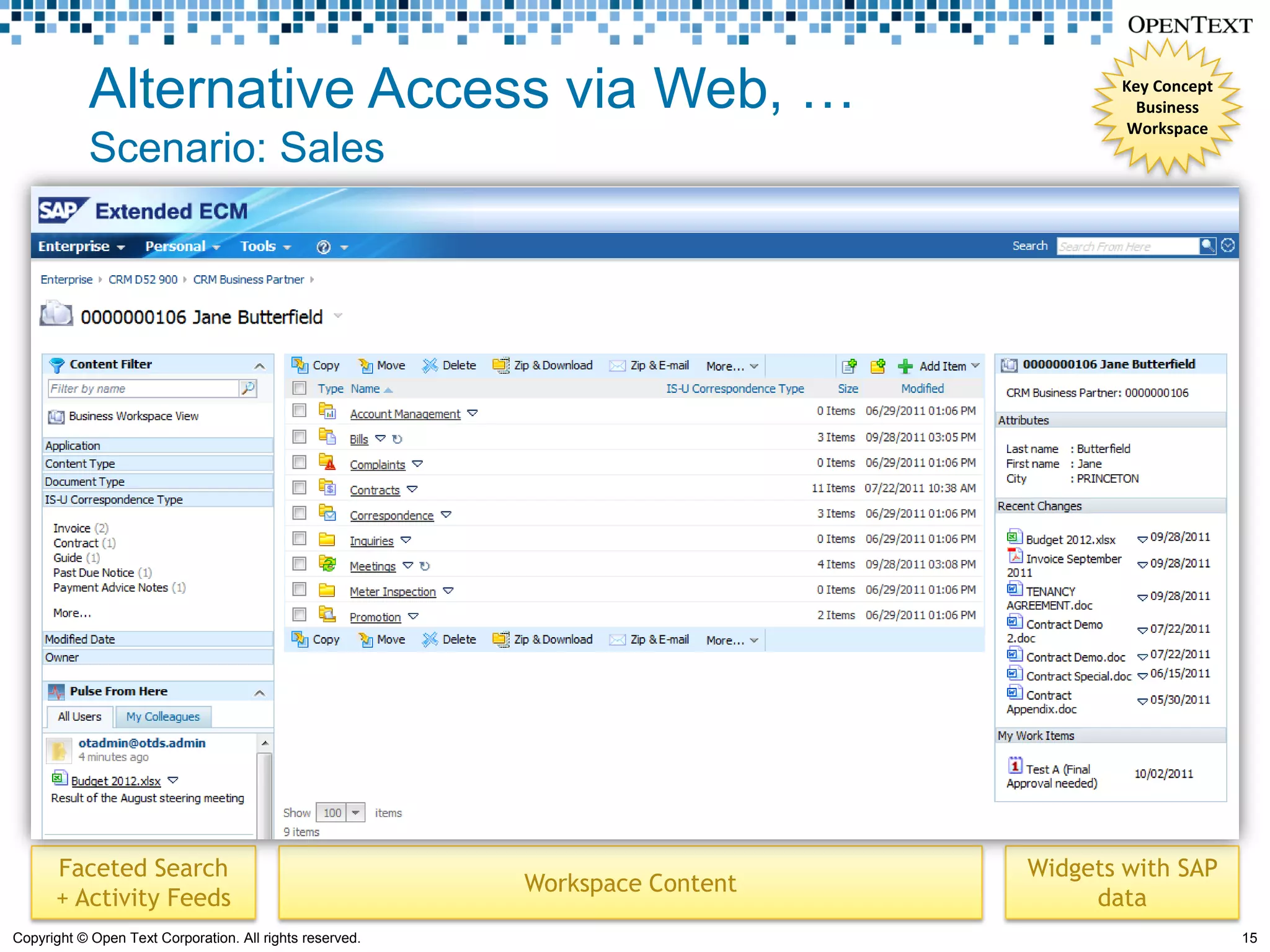Image resolution: width=1270 pixels, height=952 pixels.
Task: Click the Filter by name input field
Action: click(143, 389)
